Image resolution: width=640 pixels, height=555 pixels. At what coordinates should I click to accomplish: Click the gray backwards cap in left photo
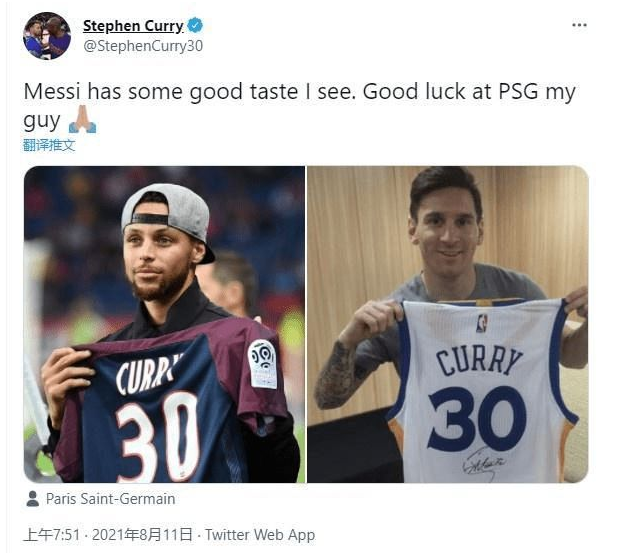[171, 214]
